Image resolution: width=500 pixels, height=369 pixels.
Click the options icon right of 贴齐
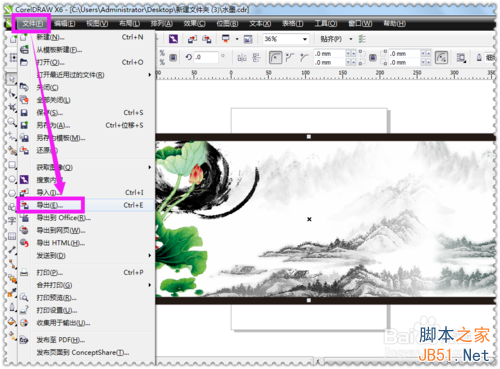(362, 39)
